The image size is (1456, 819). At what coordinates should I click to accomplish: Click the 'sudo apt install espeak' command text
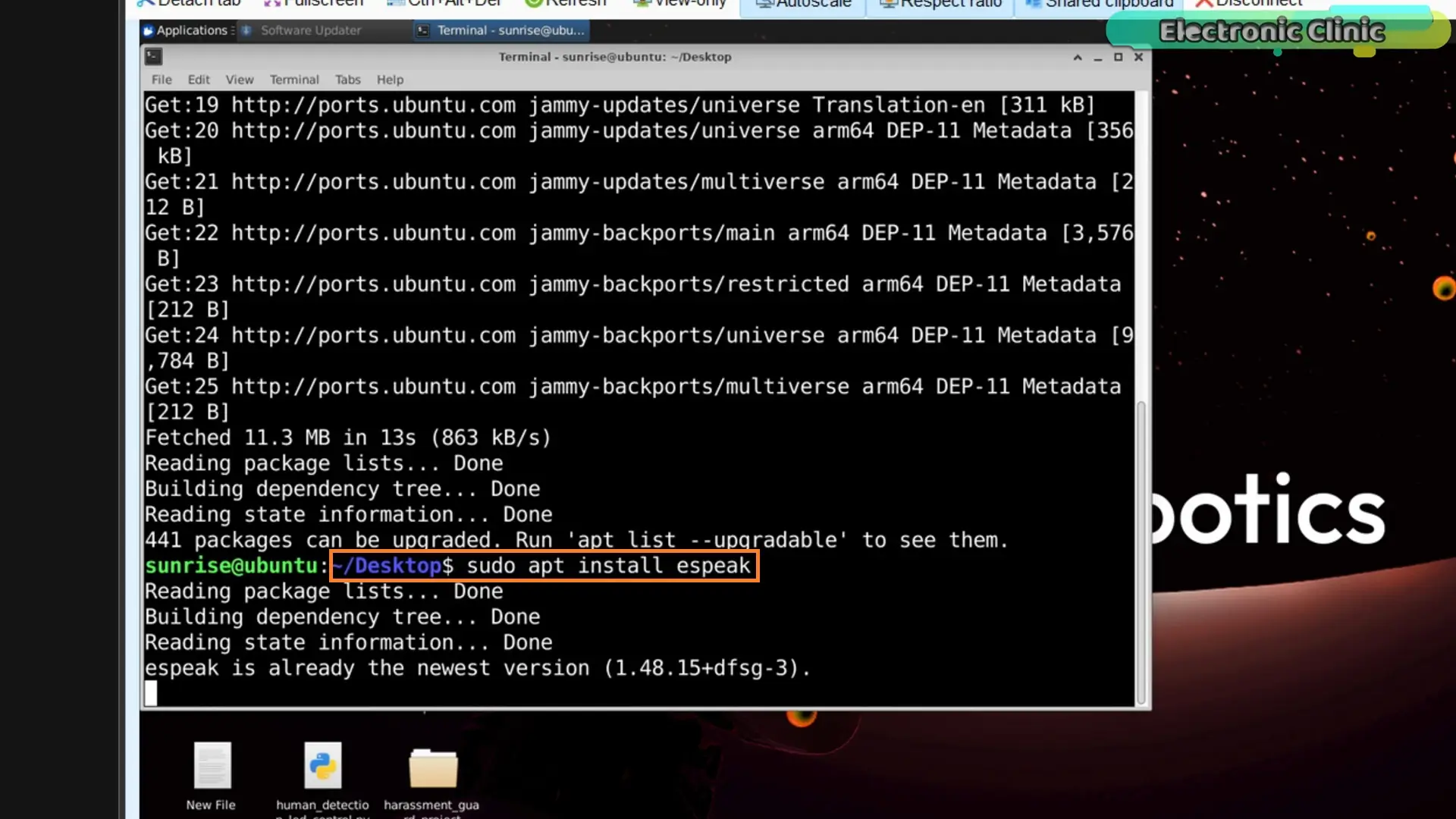pos(608,566)
